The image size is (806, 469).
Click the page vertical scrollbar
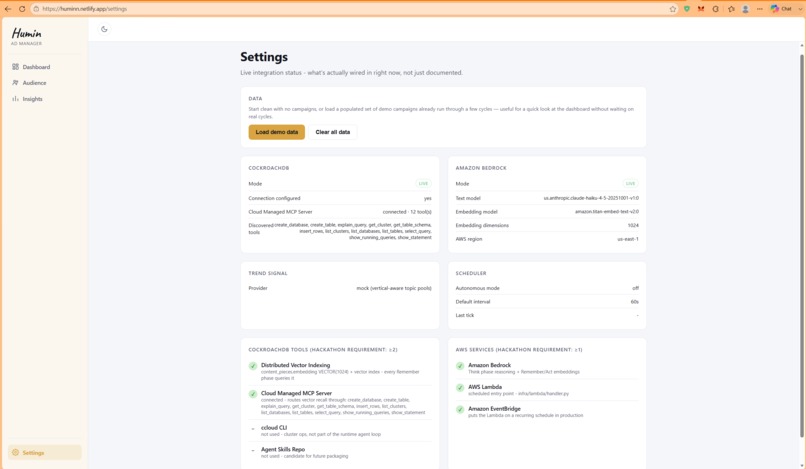(x=801, y=247)
